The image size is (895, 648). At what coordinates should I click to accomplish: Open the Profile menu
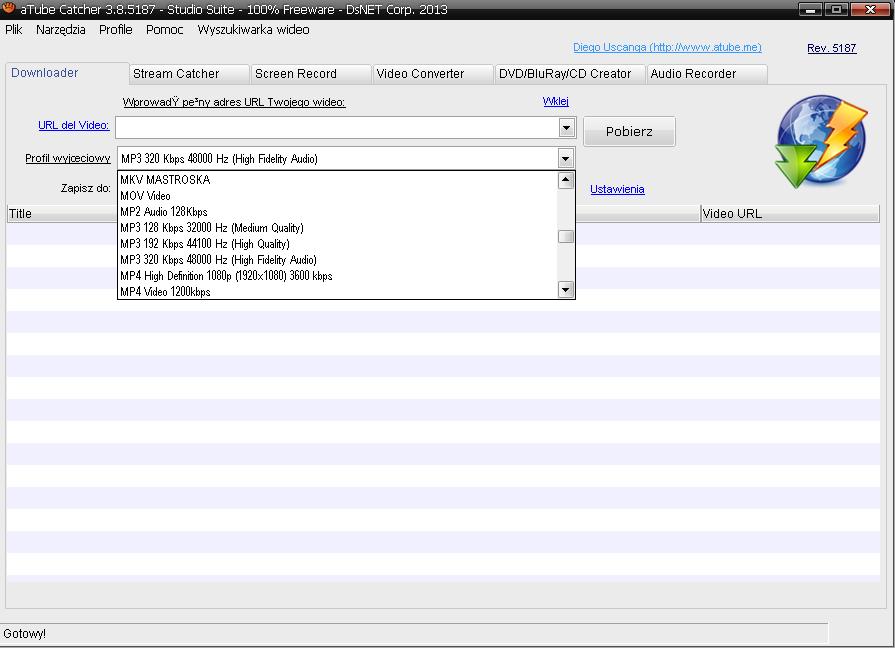coord(115,30)
